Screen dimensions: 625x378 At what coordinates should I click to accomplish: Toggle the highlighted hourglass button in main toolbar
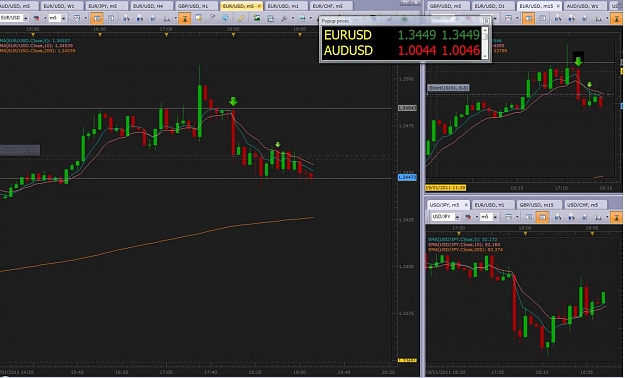click(185, 18)
